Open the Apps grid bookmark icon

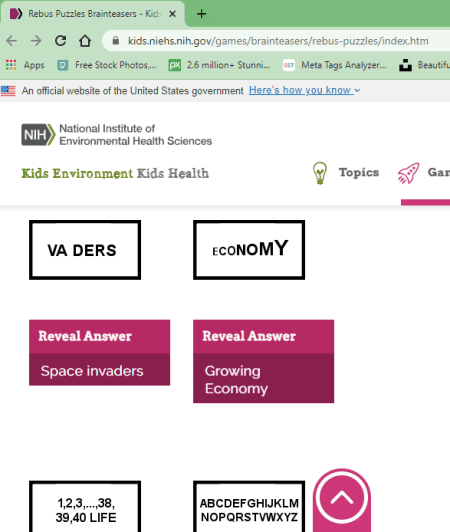pyautogui.click(x=11, y=65)
